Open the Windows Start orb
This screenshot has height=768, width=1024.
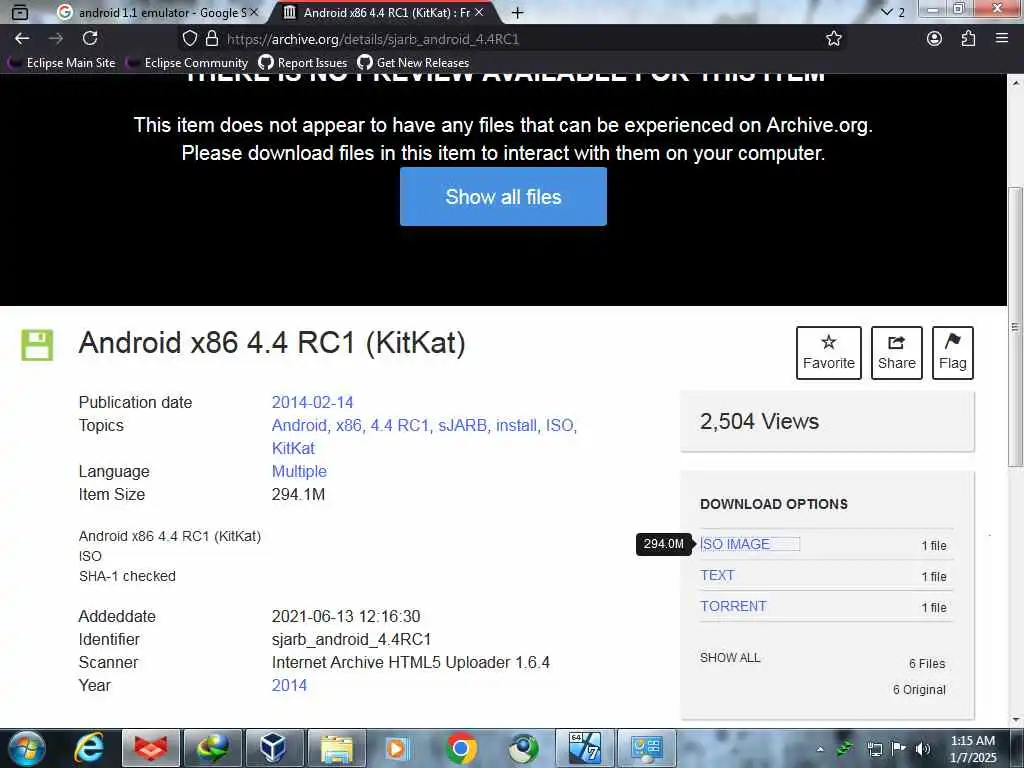(26, 748)
